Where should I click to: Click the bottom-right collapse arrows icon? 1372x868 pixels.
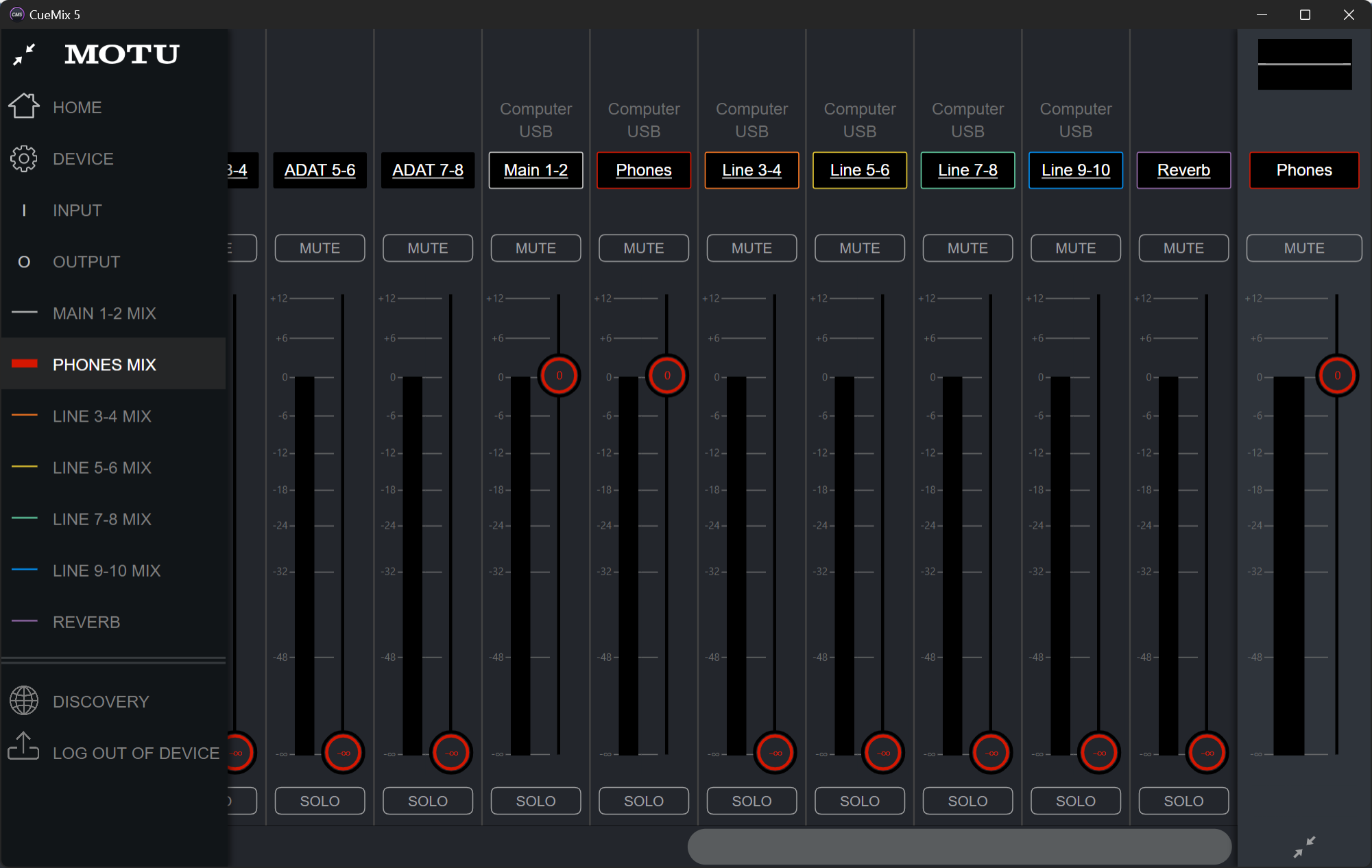(x=1304, y=847)
